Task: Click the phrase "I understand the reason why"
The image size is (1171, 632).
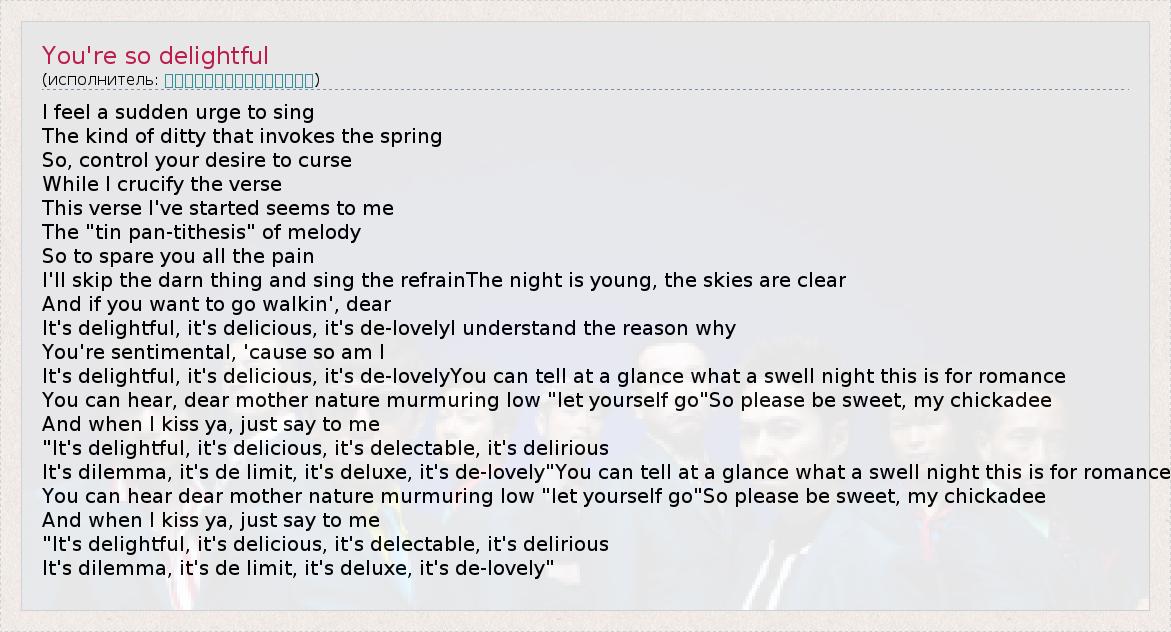Action: click(x=592, y=328)
